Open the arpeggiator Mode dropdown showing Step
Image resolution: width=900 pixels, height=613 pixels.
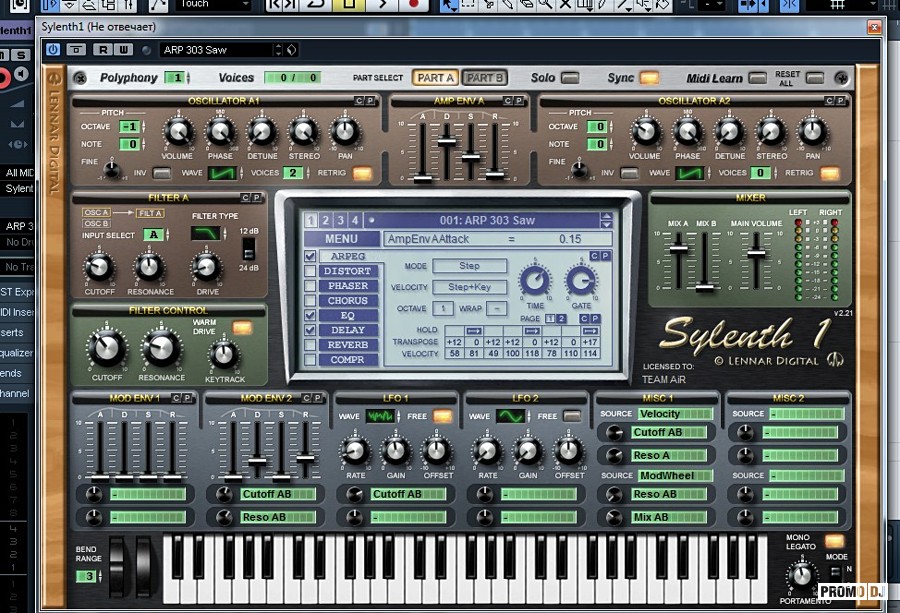[x=469, y=266]
